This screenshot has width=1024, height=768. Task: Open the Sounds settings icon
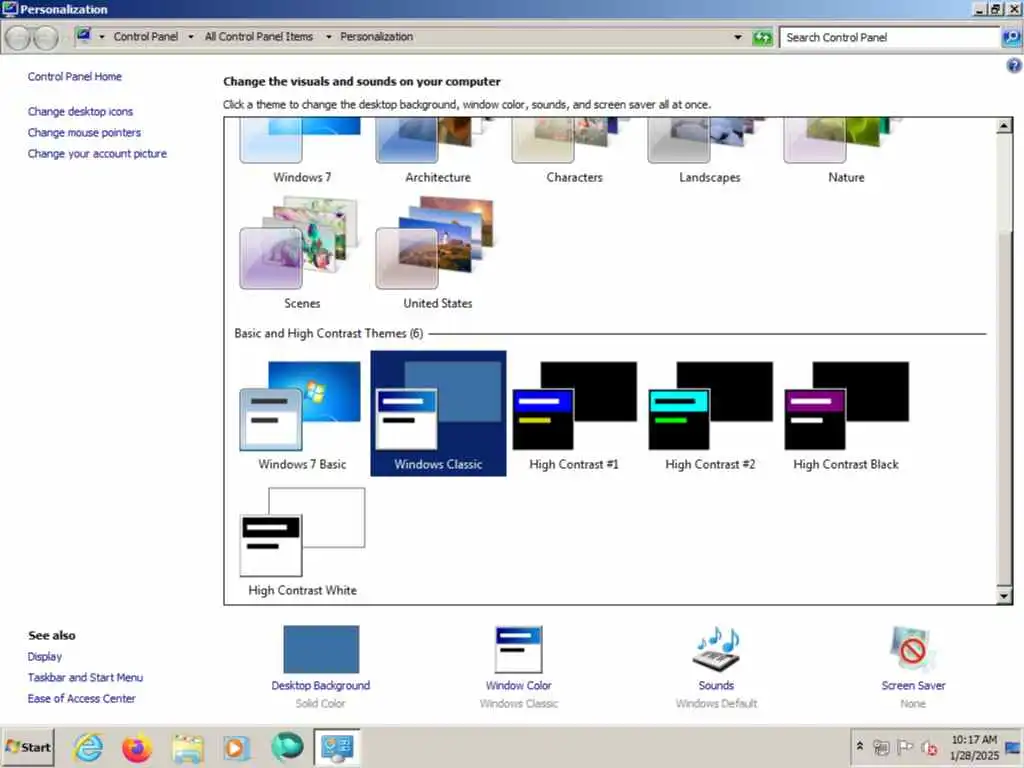[716, 649]
